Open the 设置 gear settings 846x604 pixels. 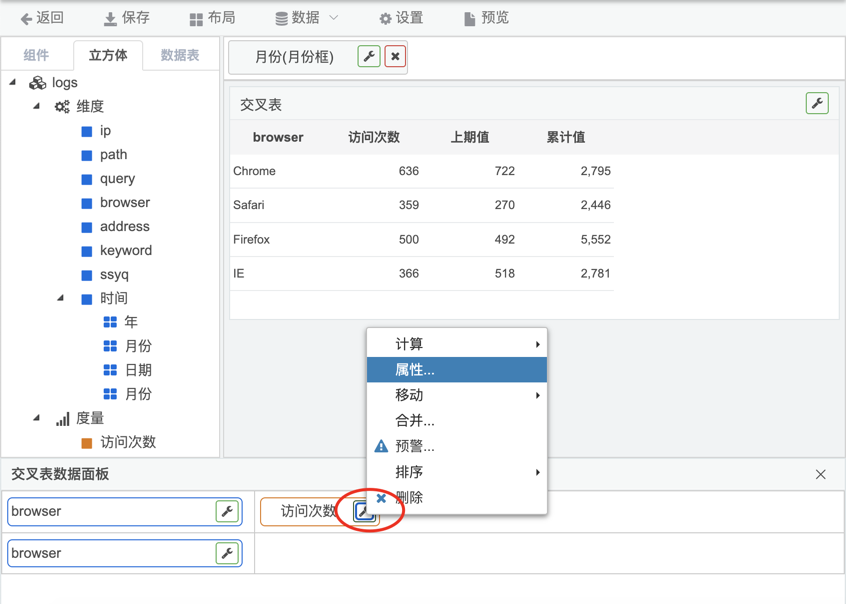click(401, 18)
